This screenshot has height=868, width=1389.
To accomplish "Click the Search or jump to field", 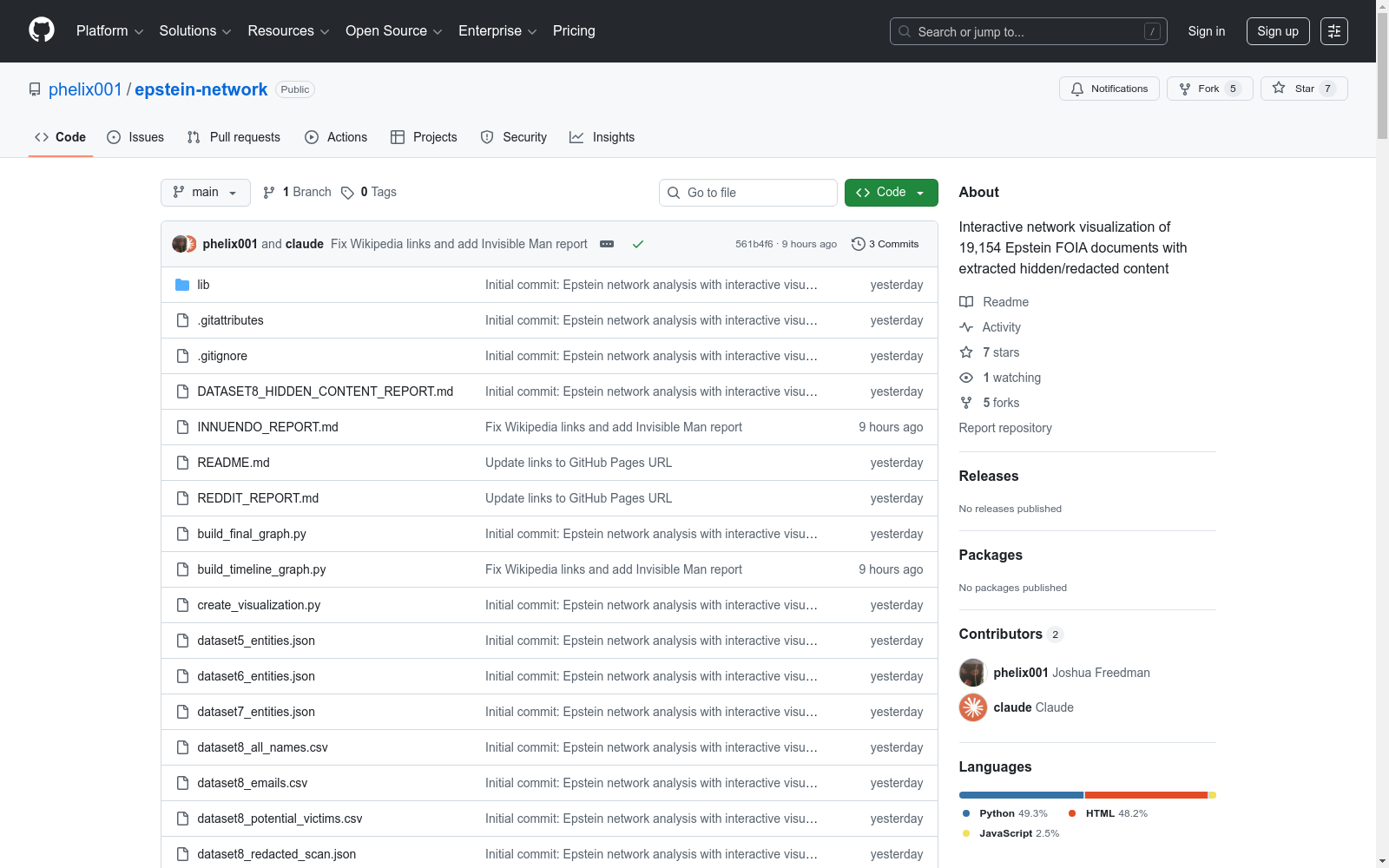I will (1029, 31).
